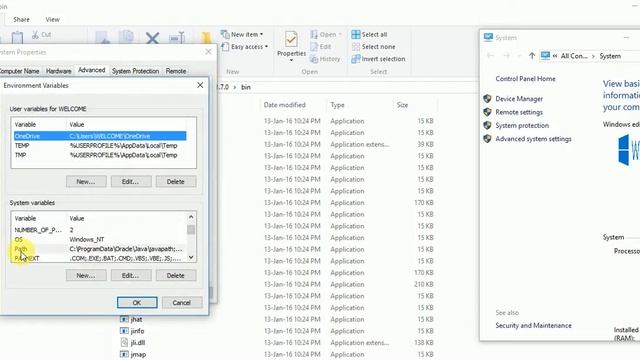Viewport: 640px width, 360px height.
Task: Select the Remote tab
Action: (176, 71)
